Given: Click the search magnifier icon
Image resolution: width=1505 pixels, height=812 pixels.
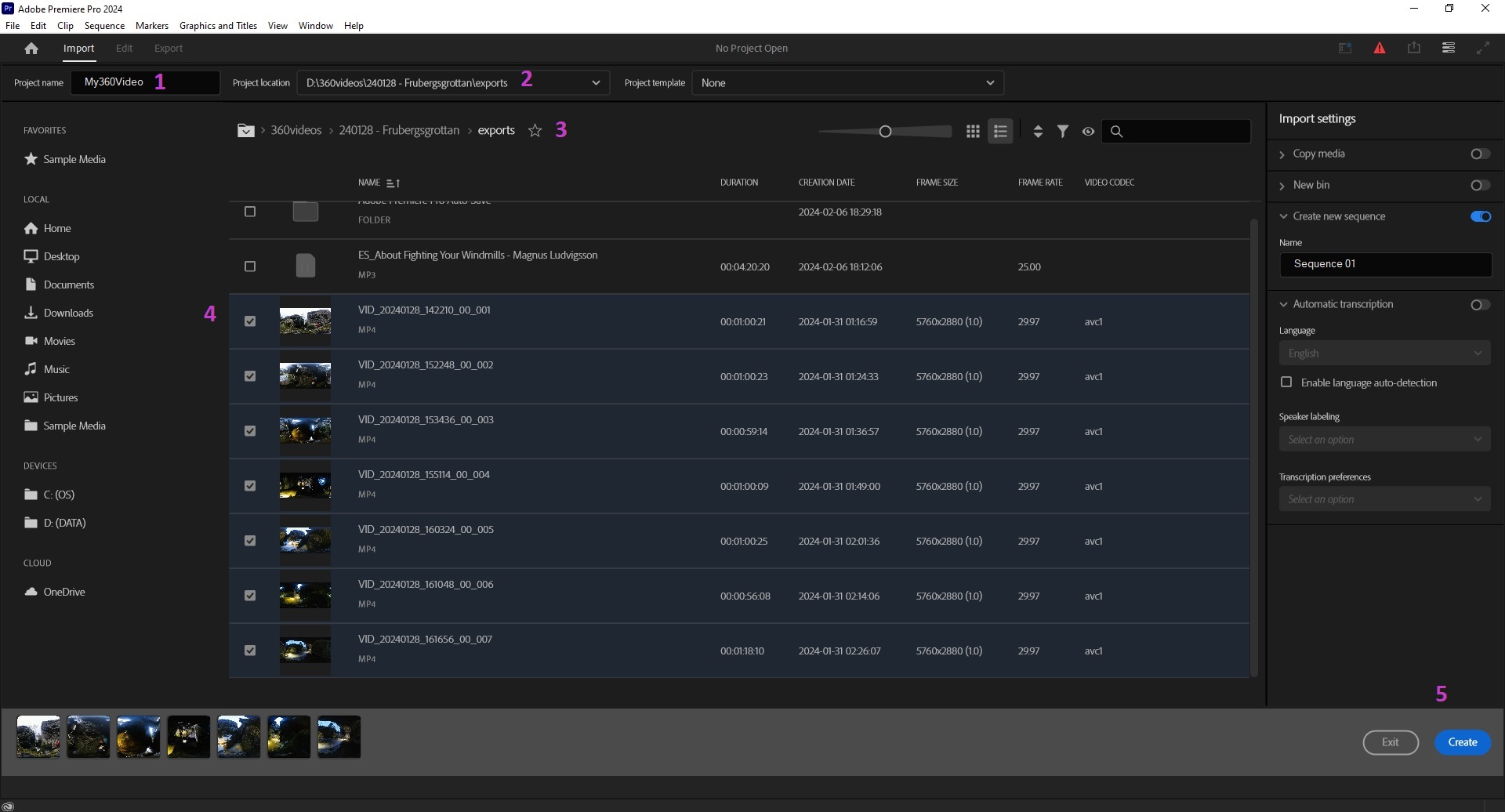Looking at the screenshot, I should (x=1117, y=132).
